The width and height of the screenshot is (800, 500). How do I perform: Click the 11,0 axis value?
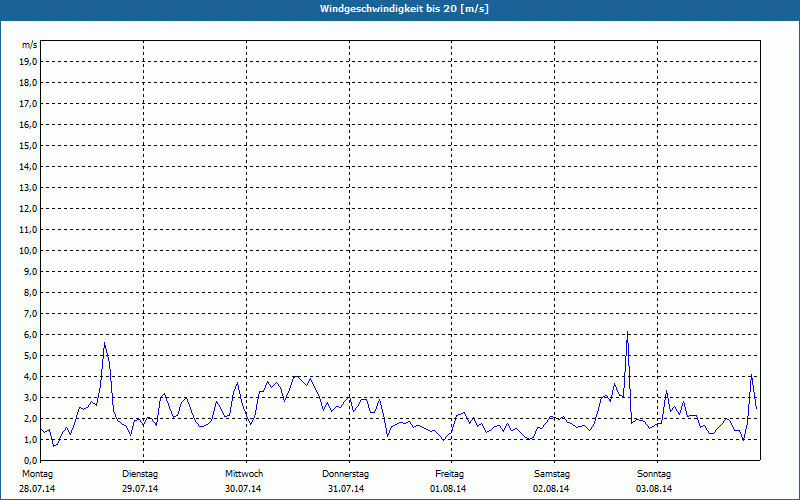27,230
